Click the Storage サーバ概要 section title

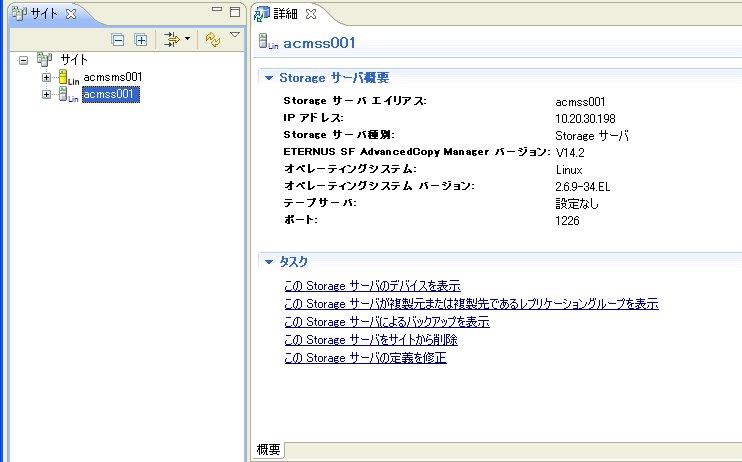pos(334,78)
